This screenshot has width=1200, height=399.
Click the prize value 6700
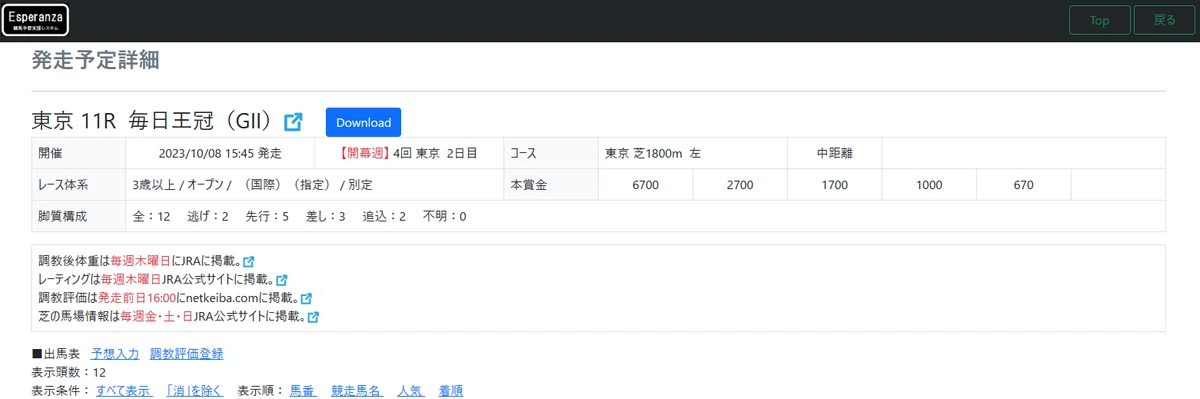pyautogui.click(x=645, y=185)
